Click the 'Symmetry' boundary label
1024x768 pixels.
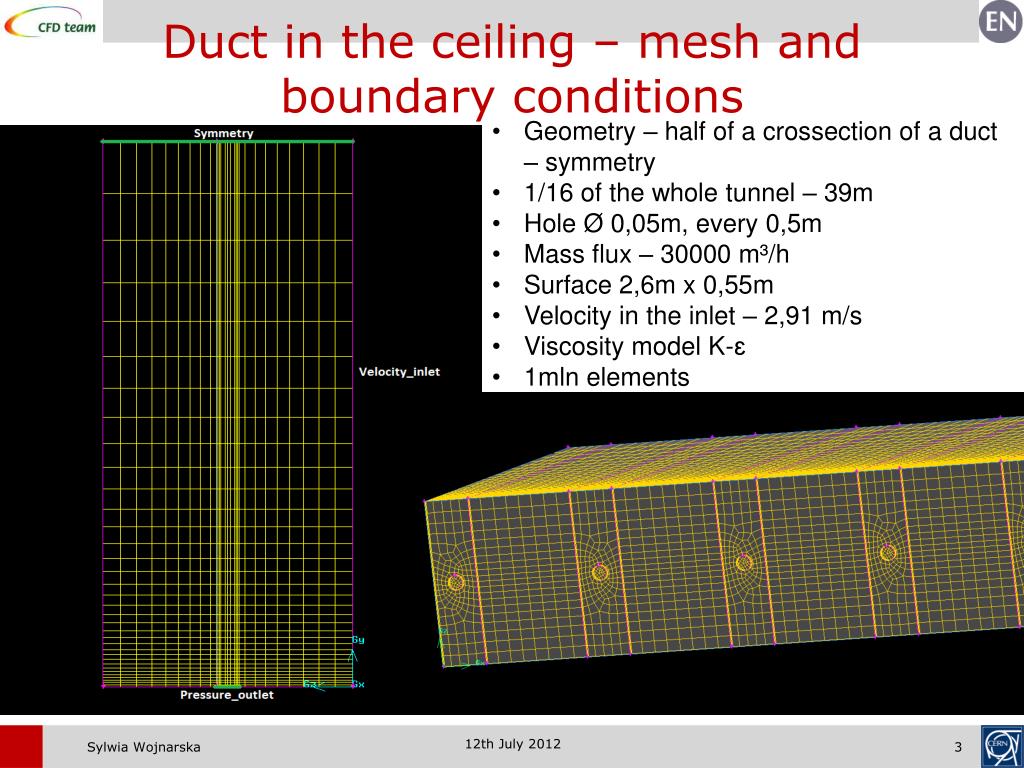click(x=223, y=133)
